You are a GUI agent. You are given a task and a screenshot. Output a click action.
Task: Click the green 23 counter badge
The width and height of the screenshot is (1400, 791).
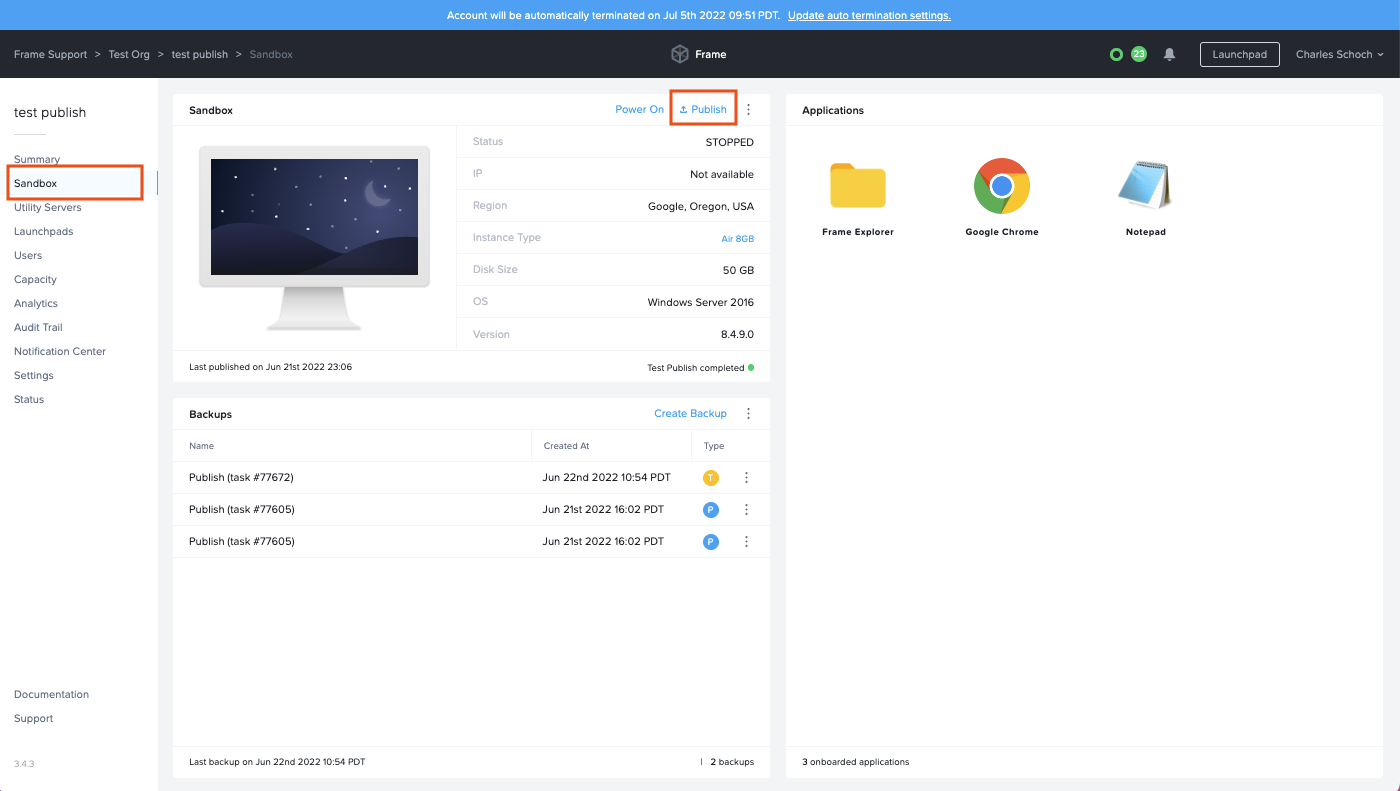click(x=1140, y=54)
